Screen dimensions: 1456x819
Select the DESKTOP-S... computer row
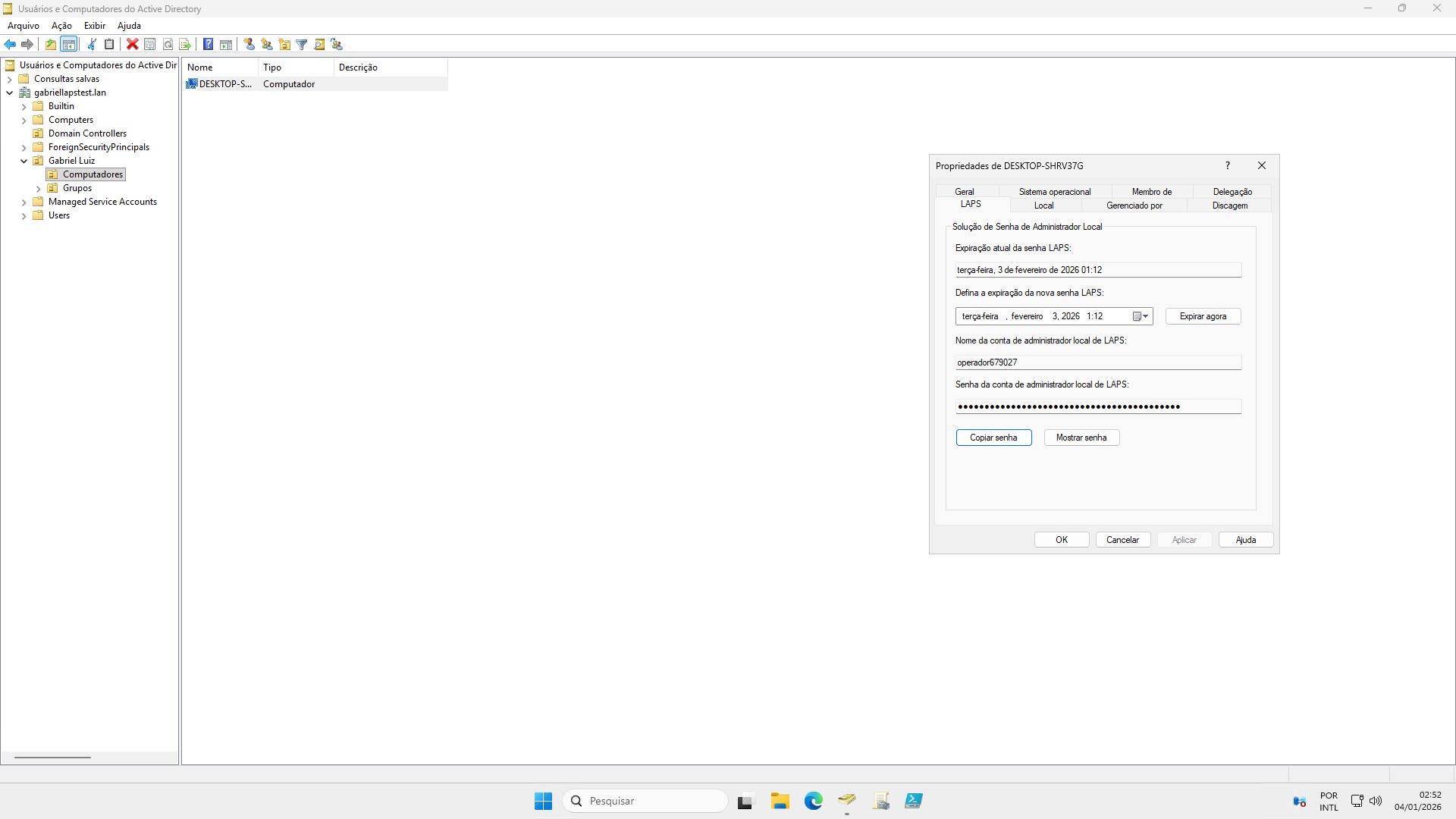[x=224, y=84]
